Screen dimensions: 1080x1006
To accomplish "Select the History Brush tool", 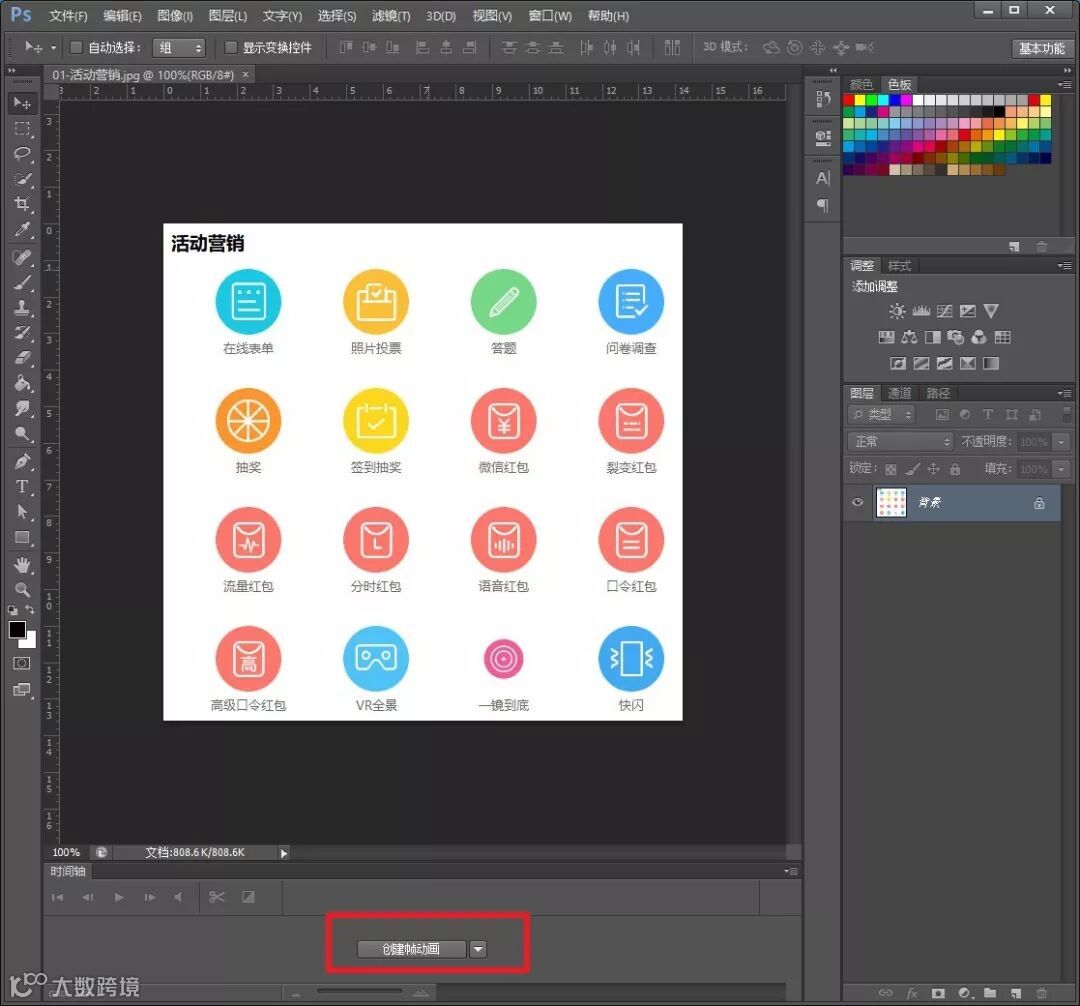I will click(22, 333).
